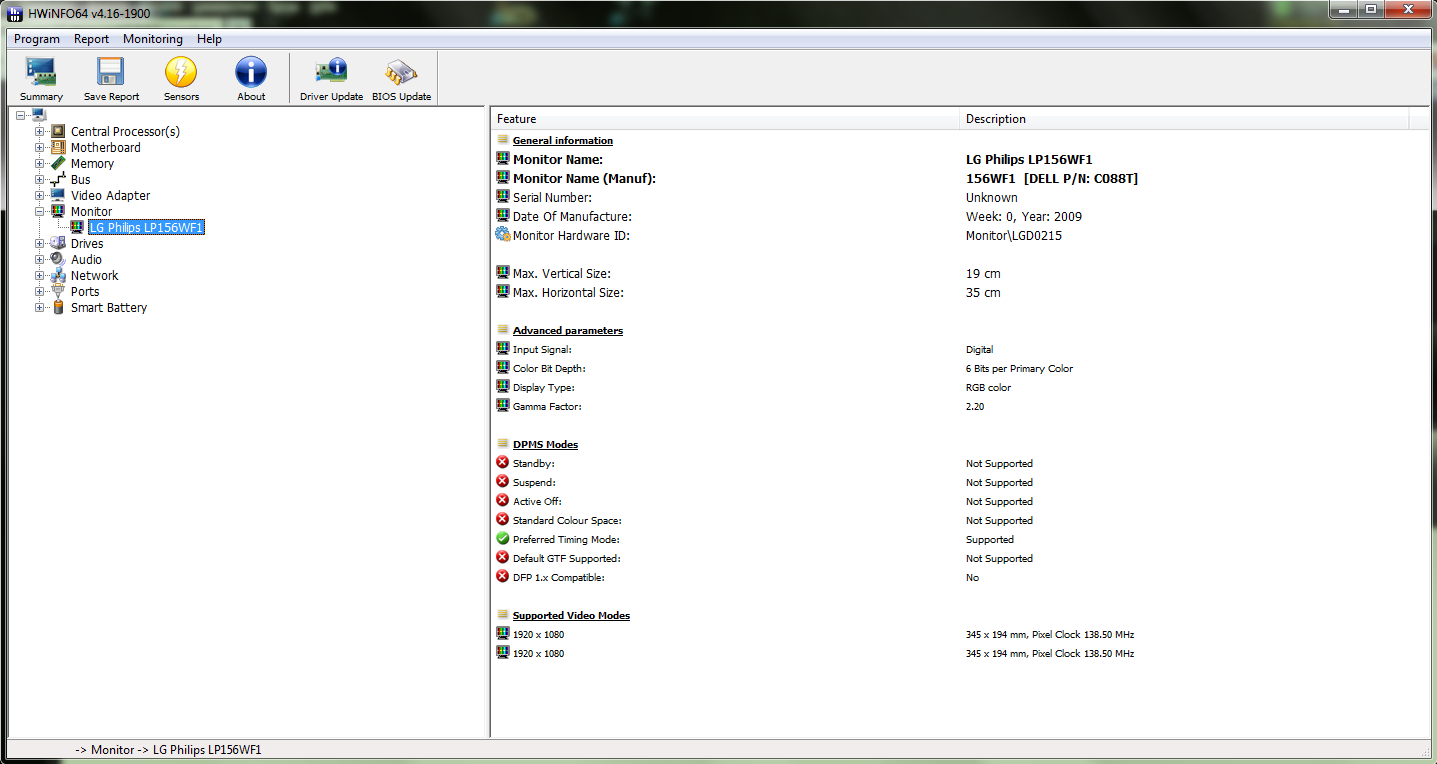Expand the Smart Battery node

coord(40,307)
